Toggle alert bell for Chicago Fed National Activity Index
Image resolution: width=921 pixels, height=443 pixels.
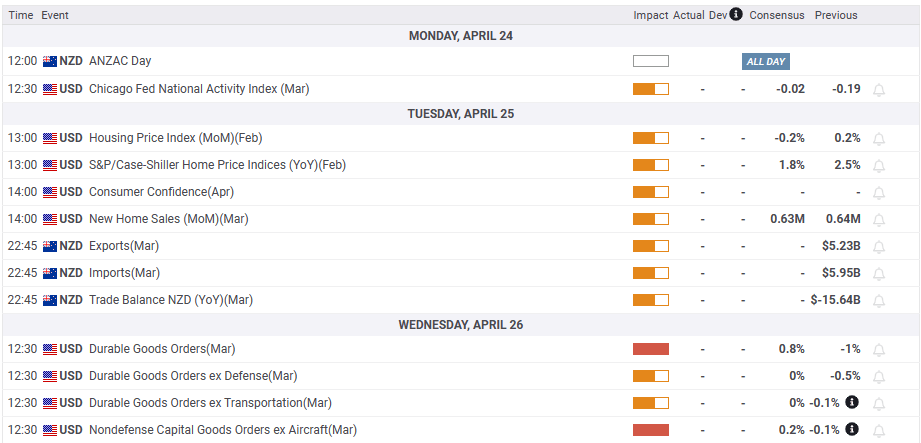[879, 89]
